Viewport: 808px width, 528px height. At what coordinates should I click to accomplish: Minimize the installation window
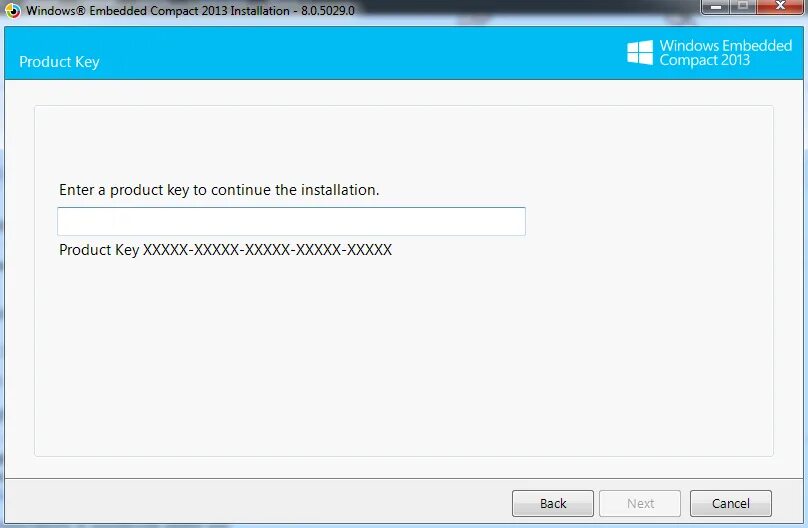pos(715,6)
